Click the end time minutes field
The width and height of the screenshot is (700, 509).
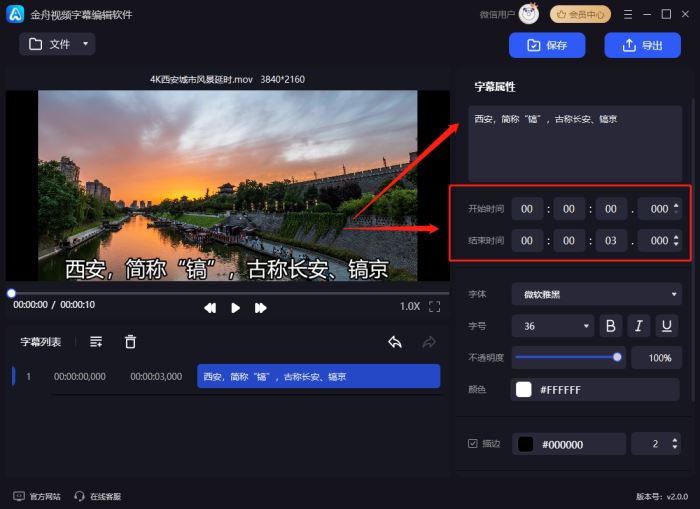(x=569, y=240)
